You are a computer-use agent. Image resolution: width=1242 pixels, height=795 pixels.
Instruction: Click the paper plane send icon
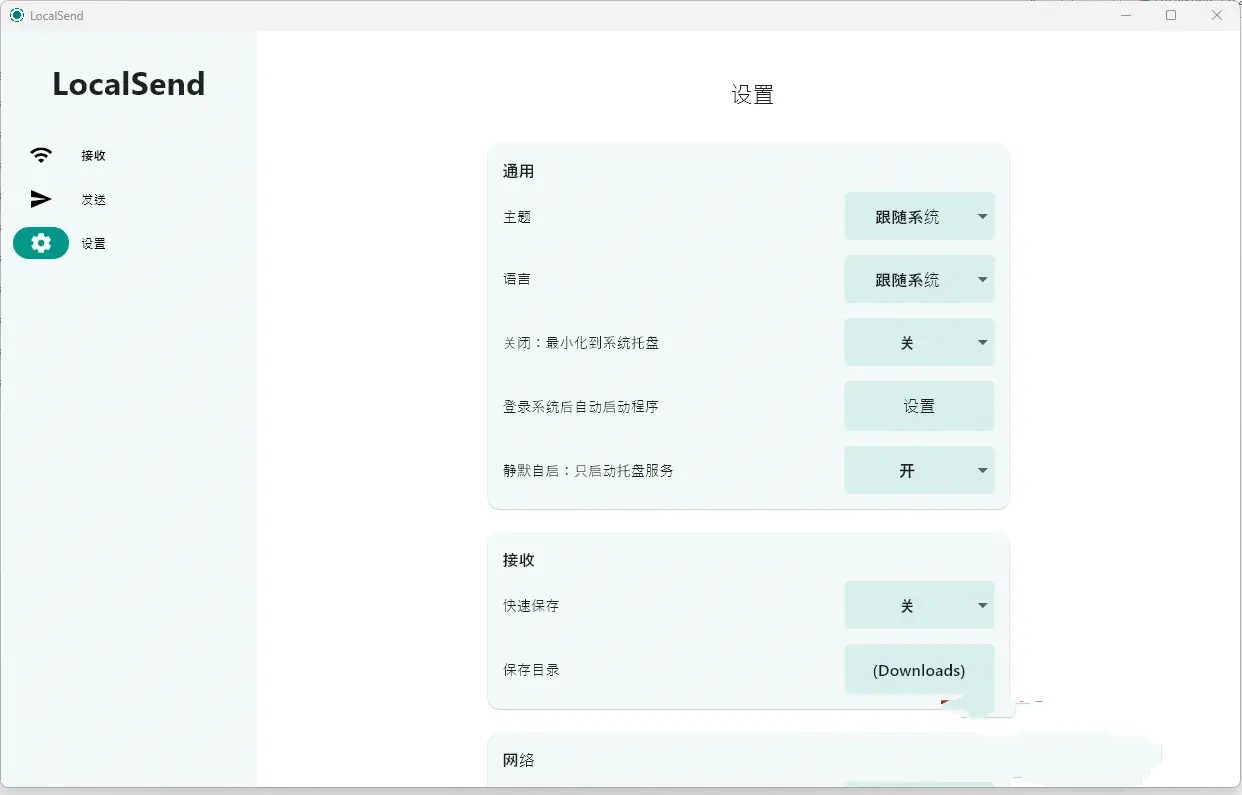point(41,199)
